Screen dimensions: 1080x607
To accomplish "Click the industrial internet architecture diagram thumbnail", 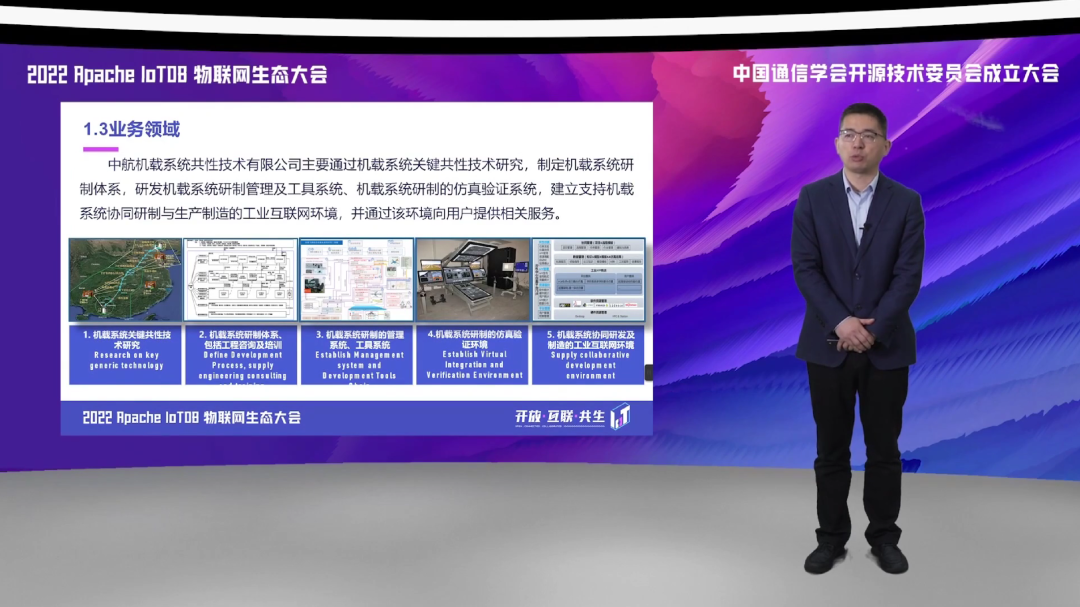I will (589, 280).
